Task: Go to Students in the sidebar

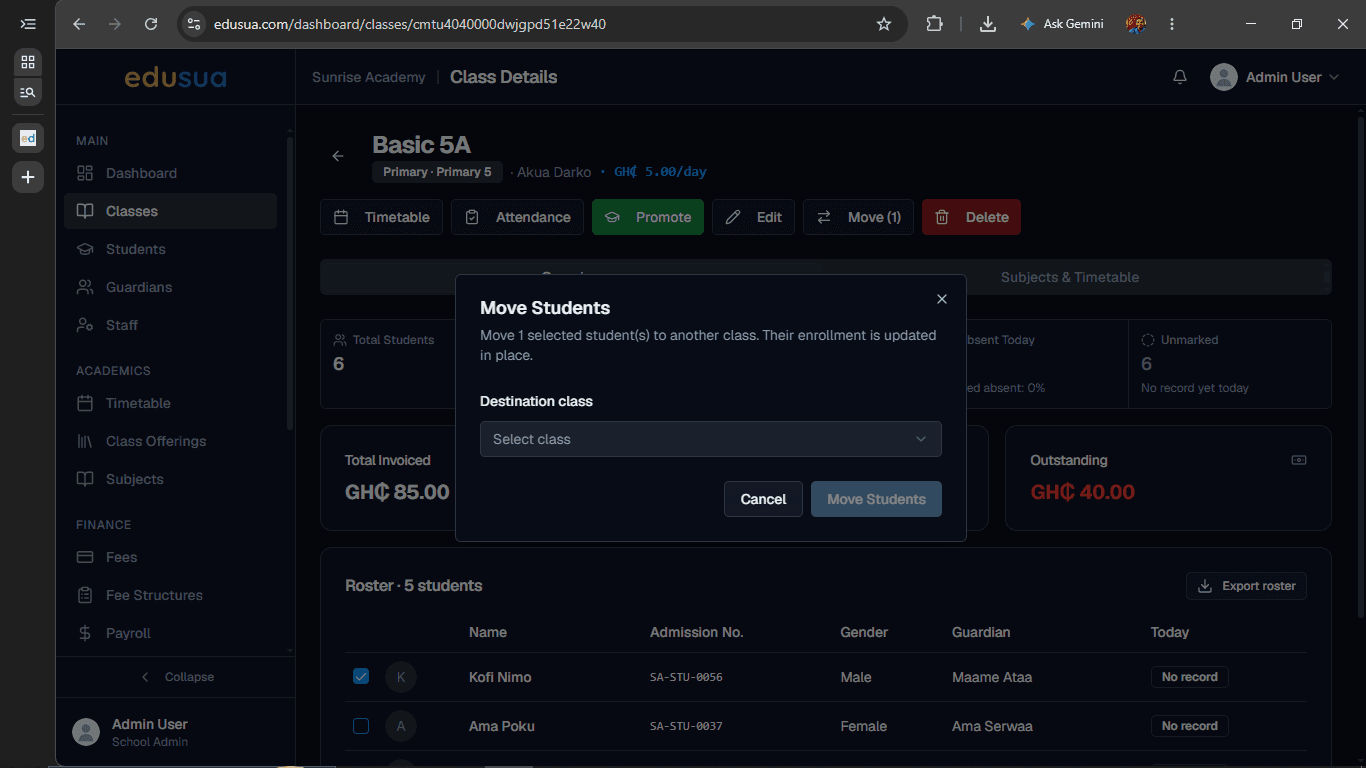Action: [x=170, y=249]
